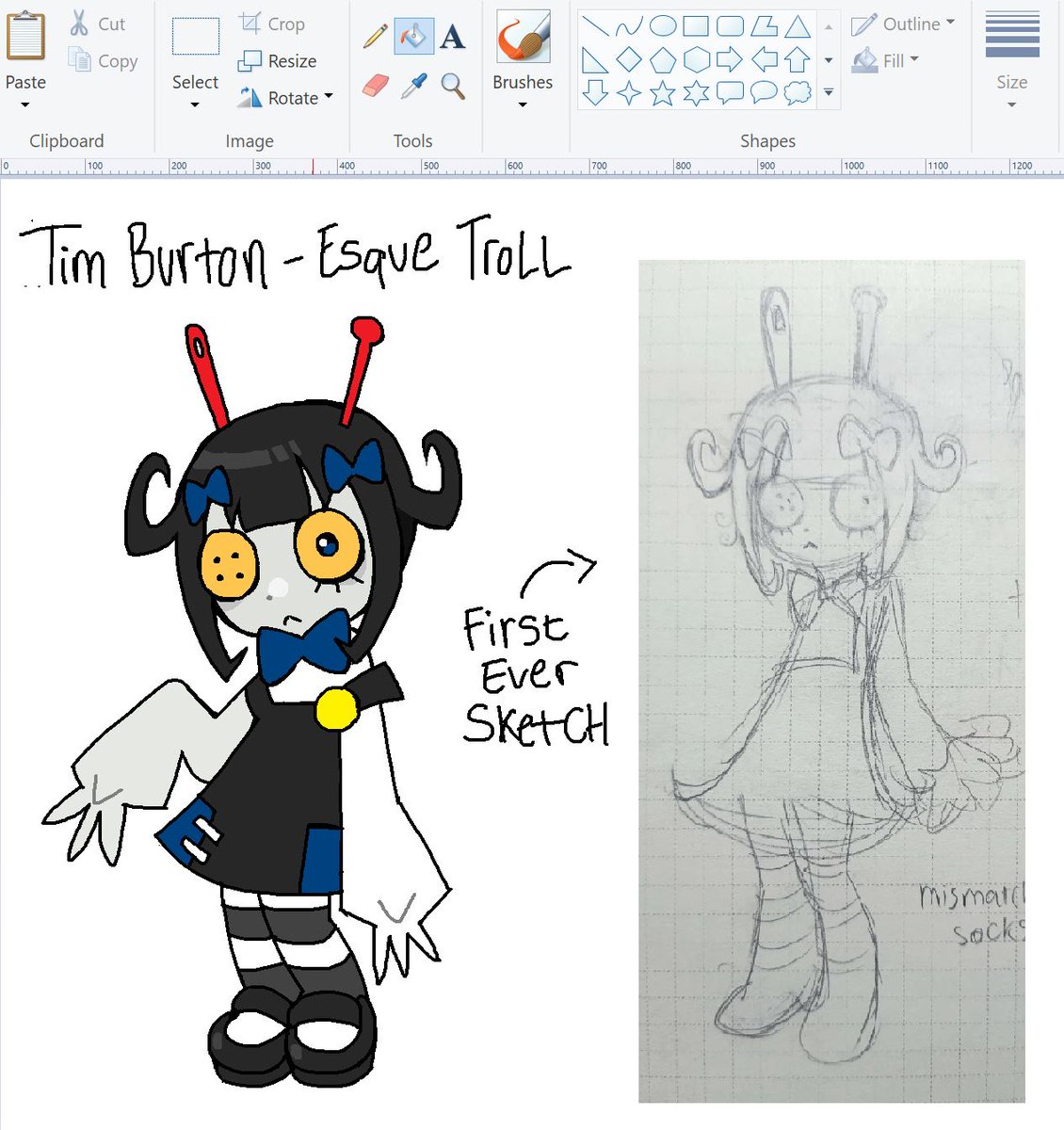
Task: Pick the Rounded rectangle shape
Action: [x=730, y=25]
